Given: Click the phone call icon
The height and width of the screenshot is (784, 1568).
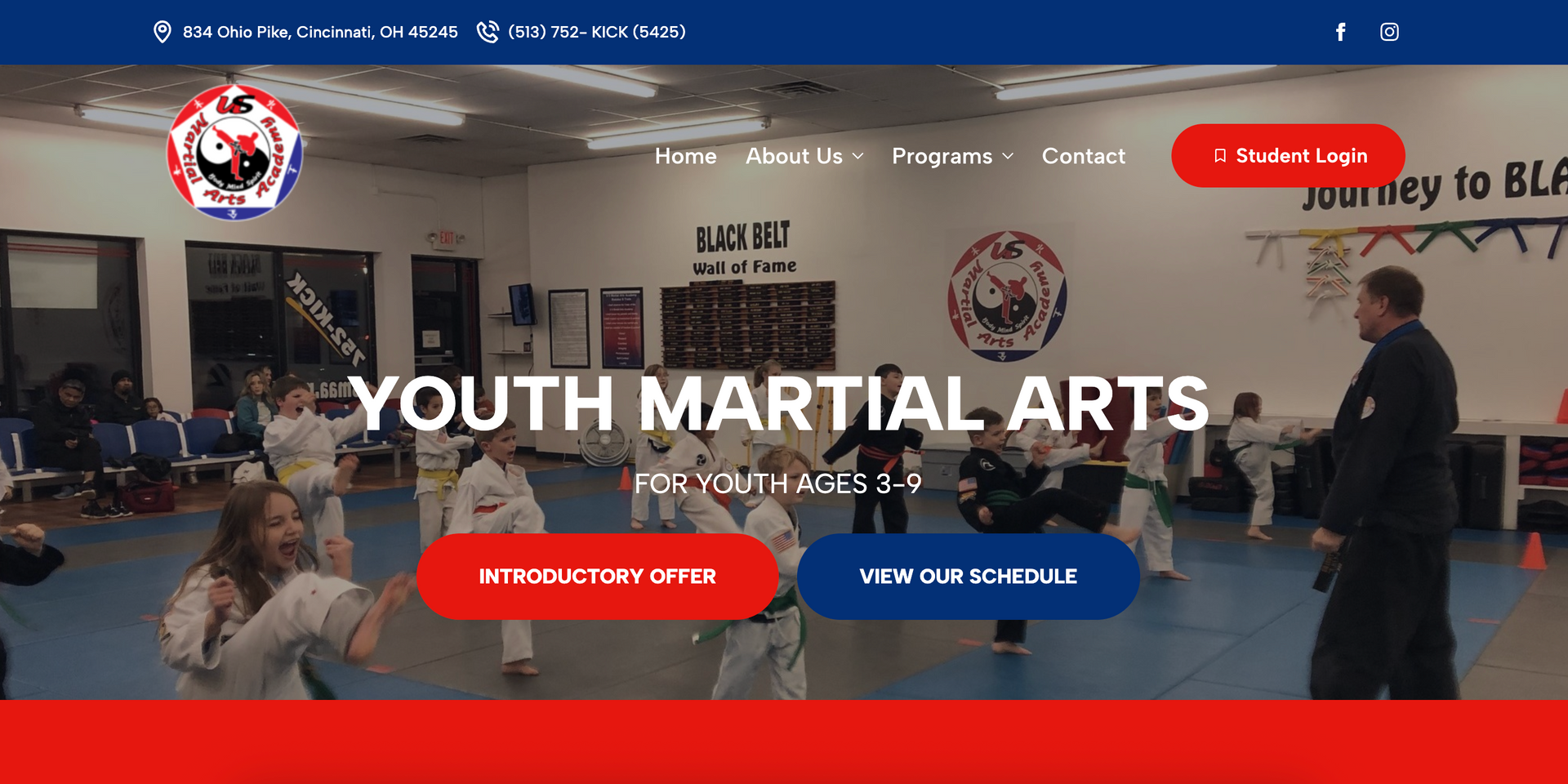Looking at the screenshot, I should [488, 32].
